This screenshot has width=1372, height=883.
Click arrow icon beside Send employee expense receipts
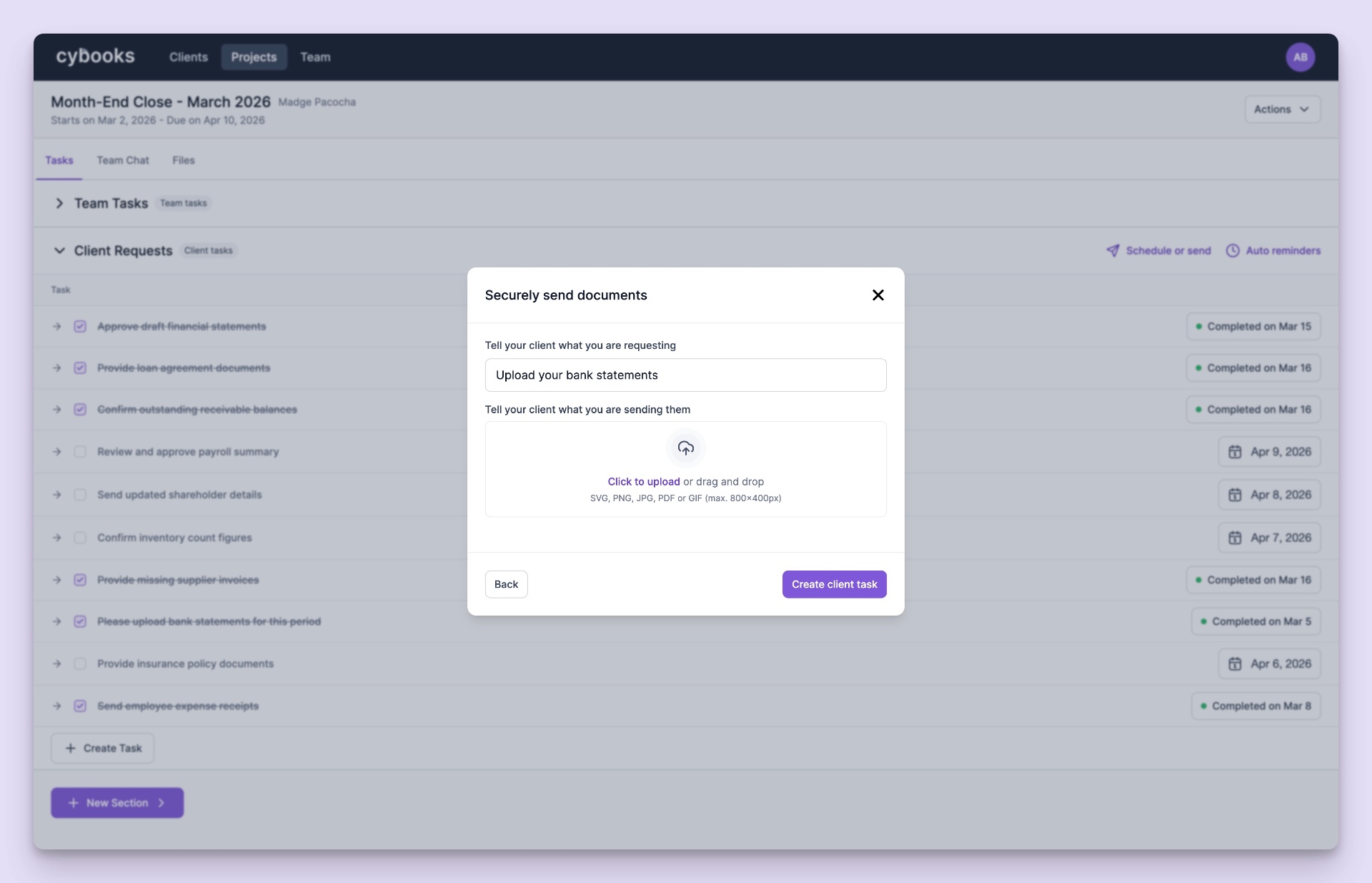(x=57, y=706)
